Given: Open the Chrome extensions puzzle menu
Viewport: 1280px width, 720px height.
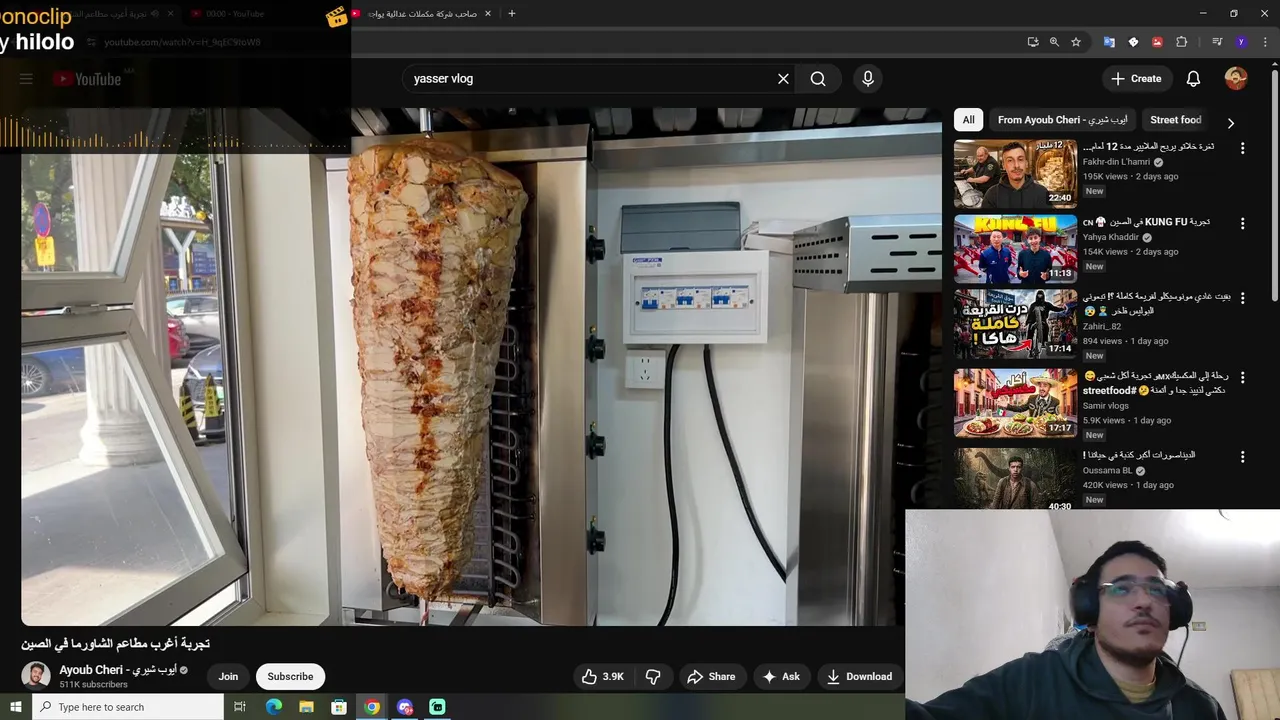Looking at the screenshot, I should 1181,42.
